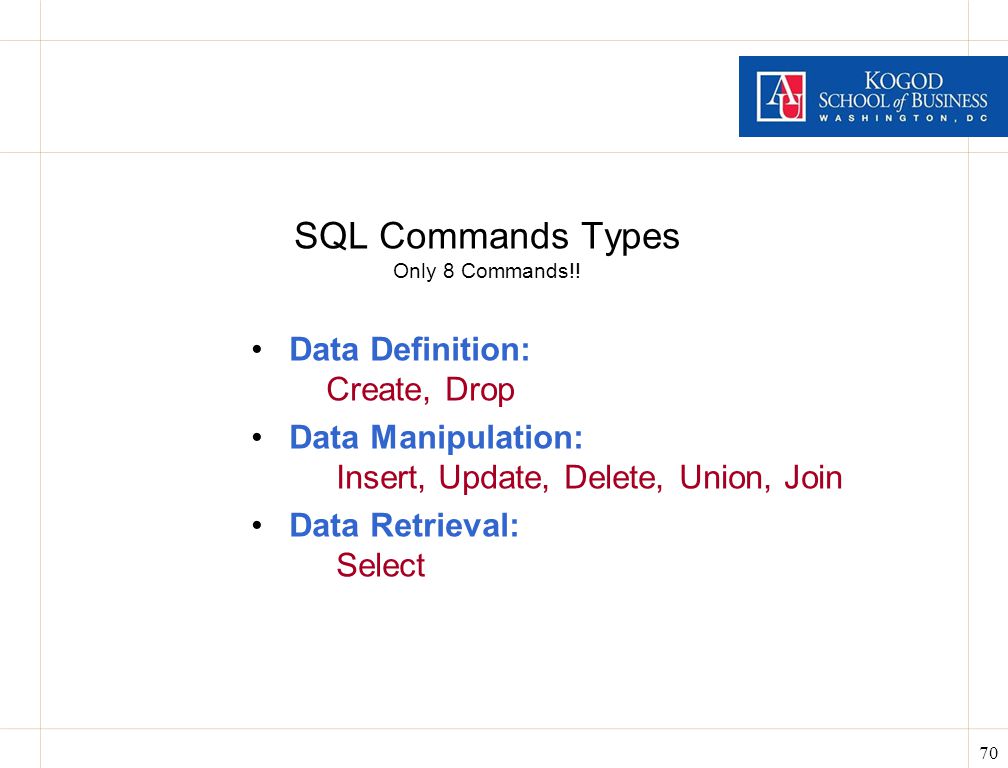Image resolution: width=1008 pixels, height=768 pixels.
Task: Select the Data Manipulation heading
Action: pos(436,438)
